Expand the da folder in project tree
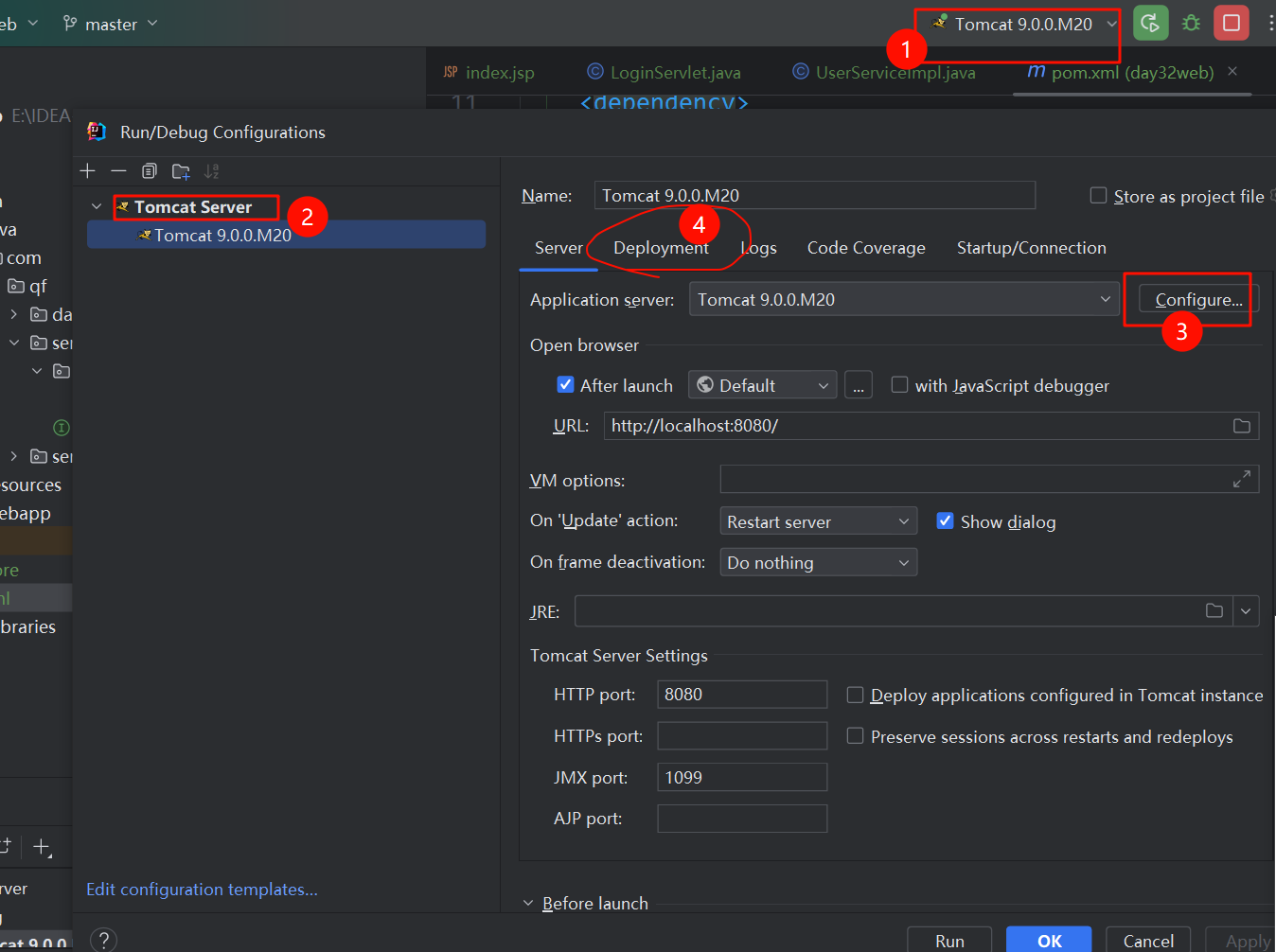The image size is (1276, 952). click(x=13, y=314)
